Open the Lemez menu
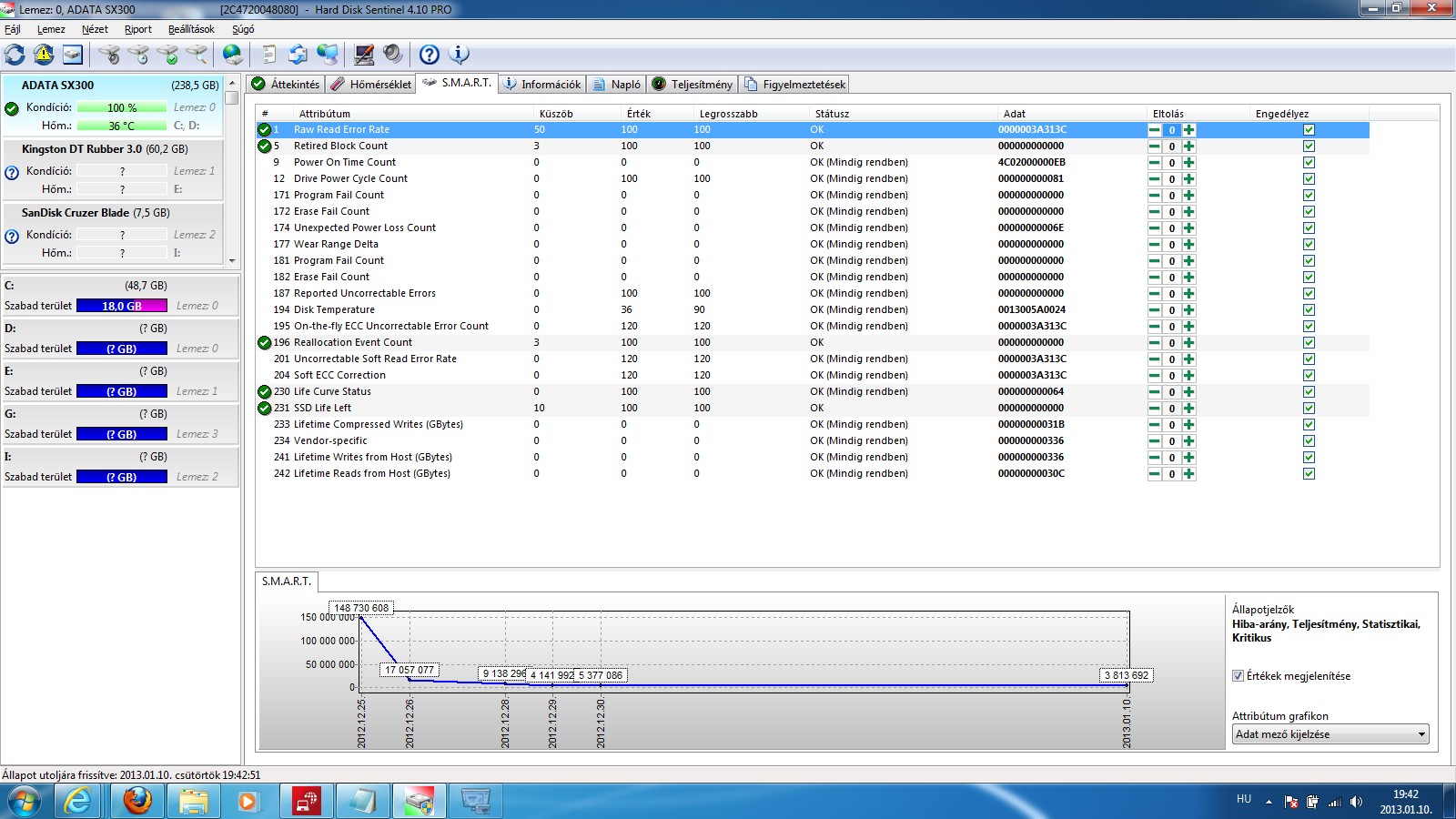Screen dimensions: 1456x819 pyautogui.click(x=51, y=29)
